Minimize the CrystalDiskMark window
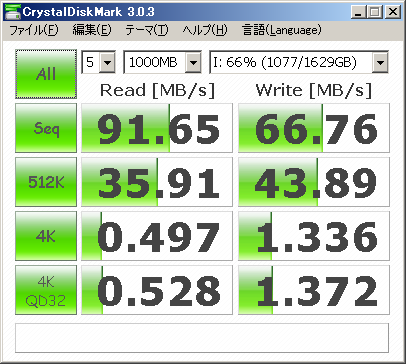 click(359, 12)
